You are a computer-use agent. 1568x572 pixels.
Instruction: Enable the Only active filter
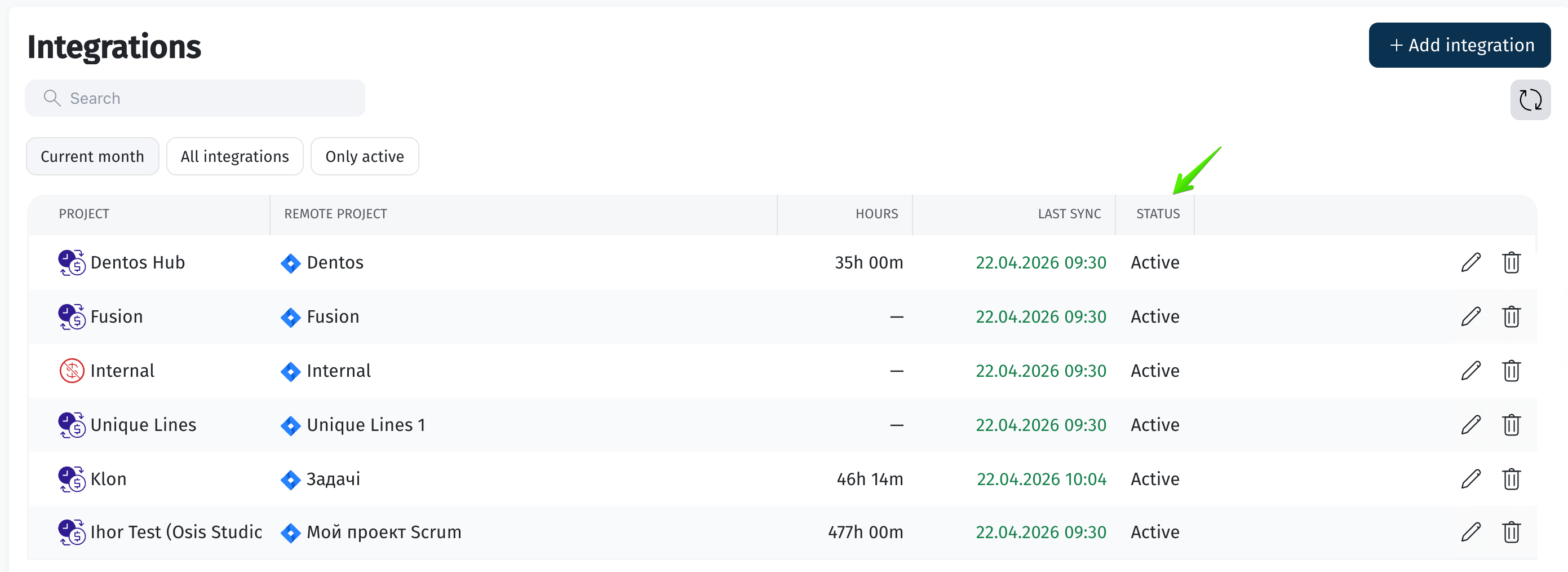point(364,157)
